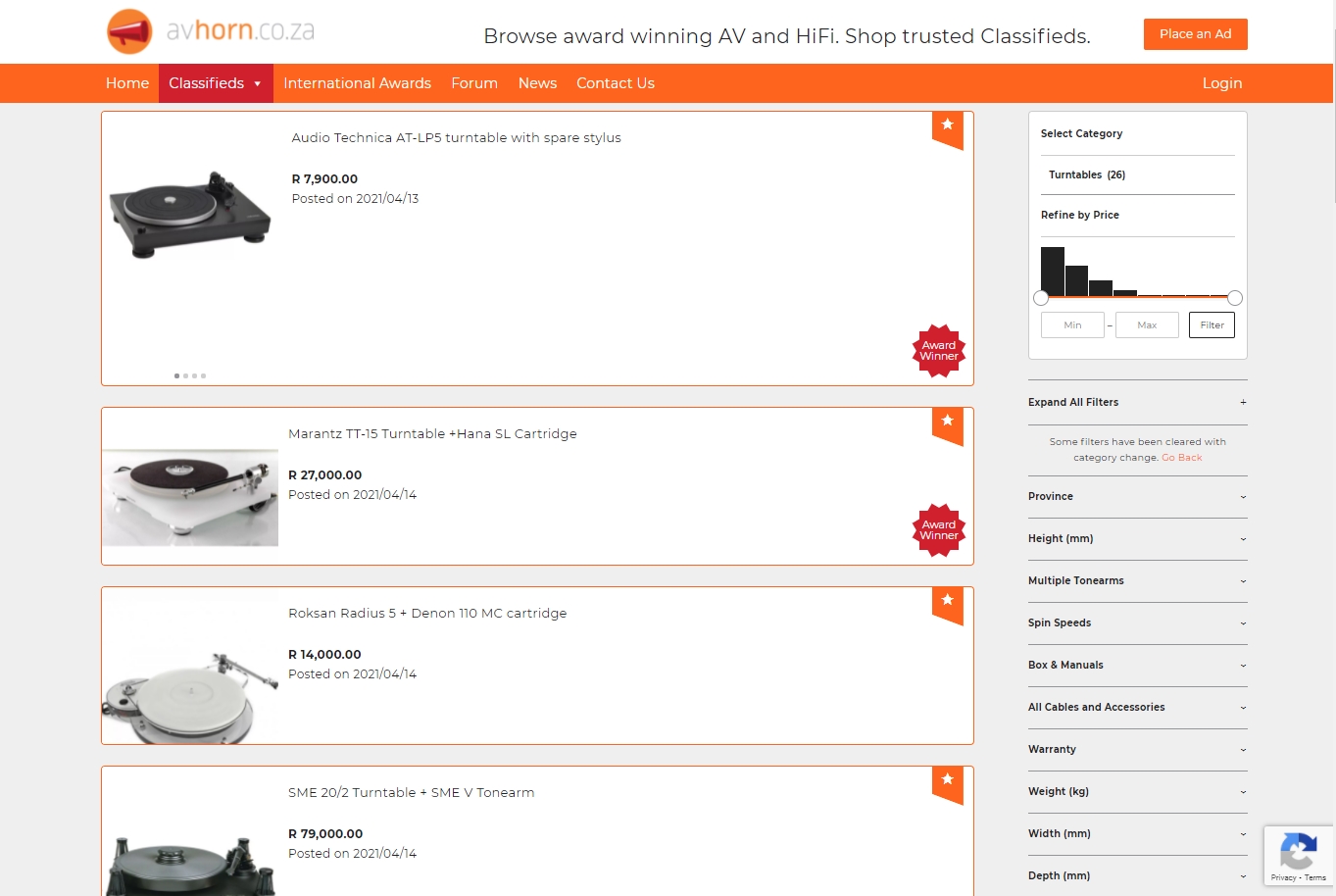Click the Max price input field
The image size is (1336, 896).
coord(1147,324)
